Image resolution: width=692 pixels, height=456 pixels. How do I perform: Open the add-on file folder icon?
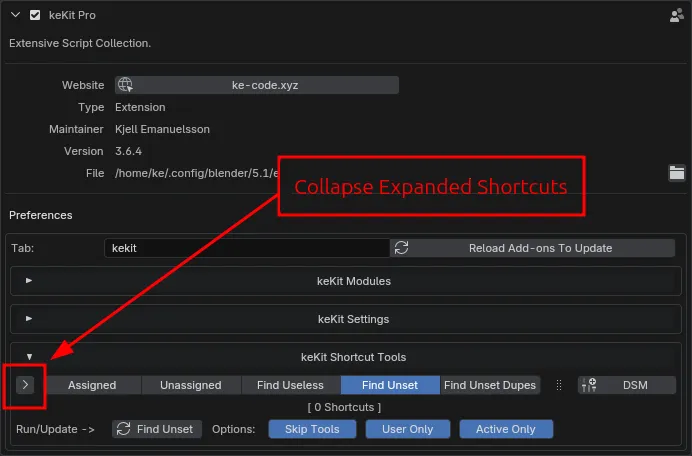click(x=677, y=173)
